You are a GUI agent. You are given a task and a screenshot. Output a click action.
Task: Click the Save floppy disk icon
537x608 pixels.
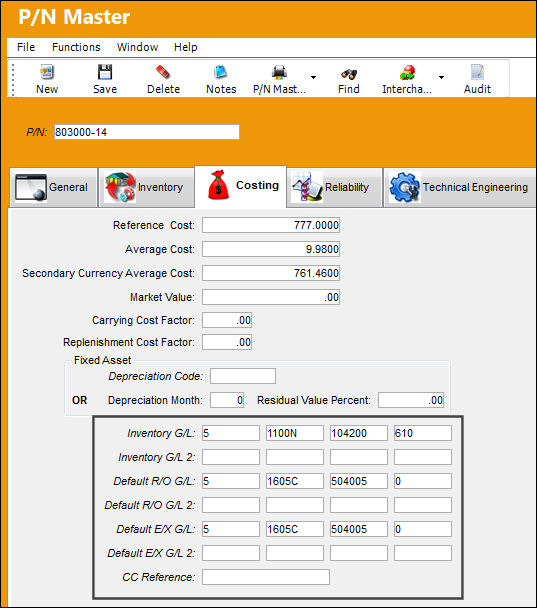coord(105,72)
